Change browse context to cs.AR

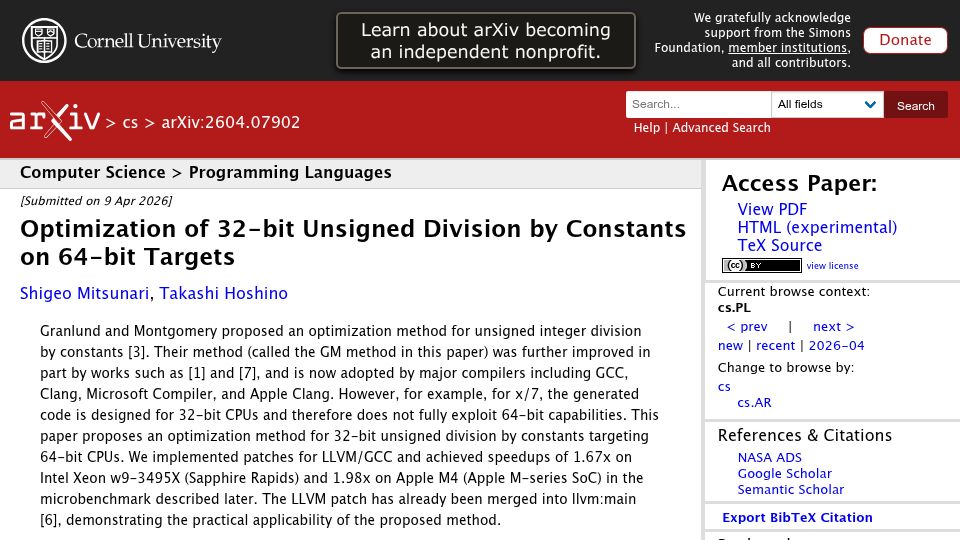754,403
